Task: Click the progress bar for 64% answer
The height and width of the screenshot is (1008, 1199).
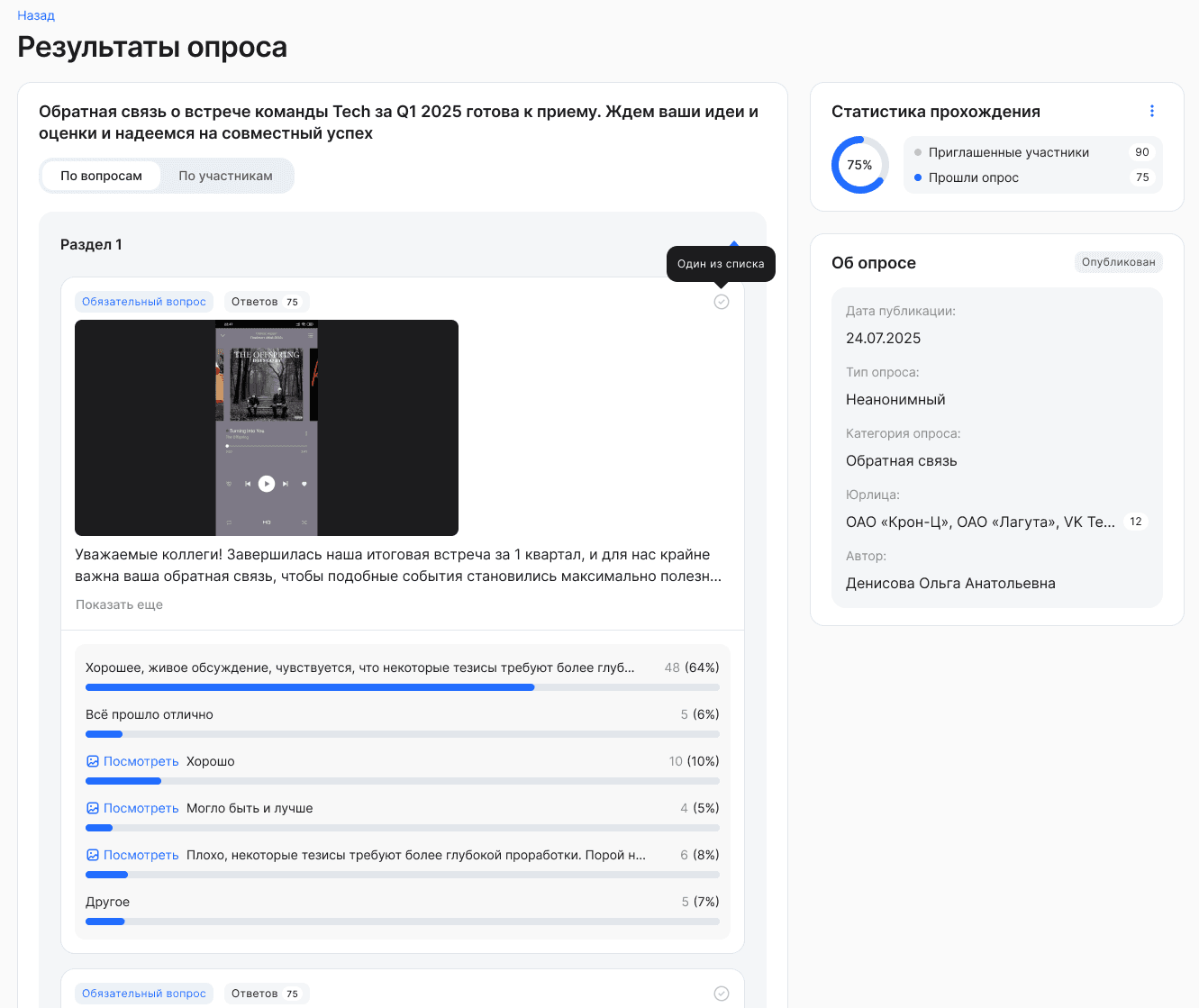Action: pyautogui.click(x=403, y=687)
